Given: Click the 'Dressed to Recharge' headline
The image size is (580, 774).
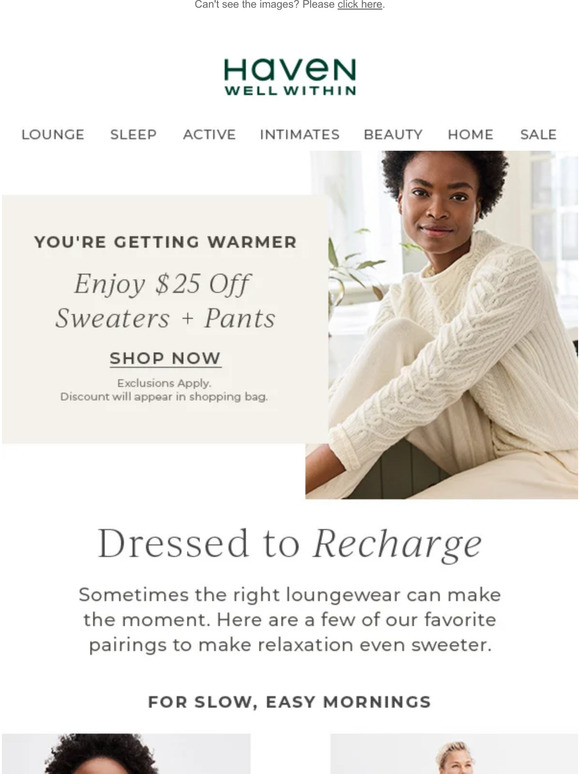Looking at the screenshot, I should click(290, 544).
